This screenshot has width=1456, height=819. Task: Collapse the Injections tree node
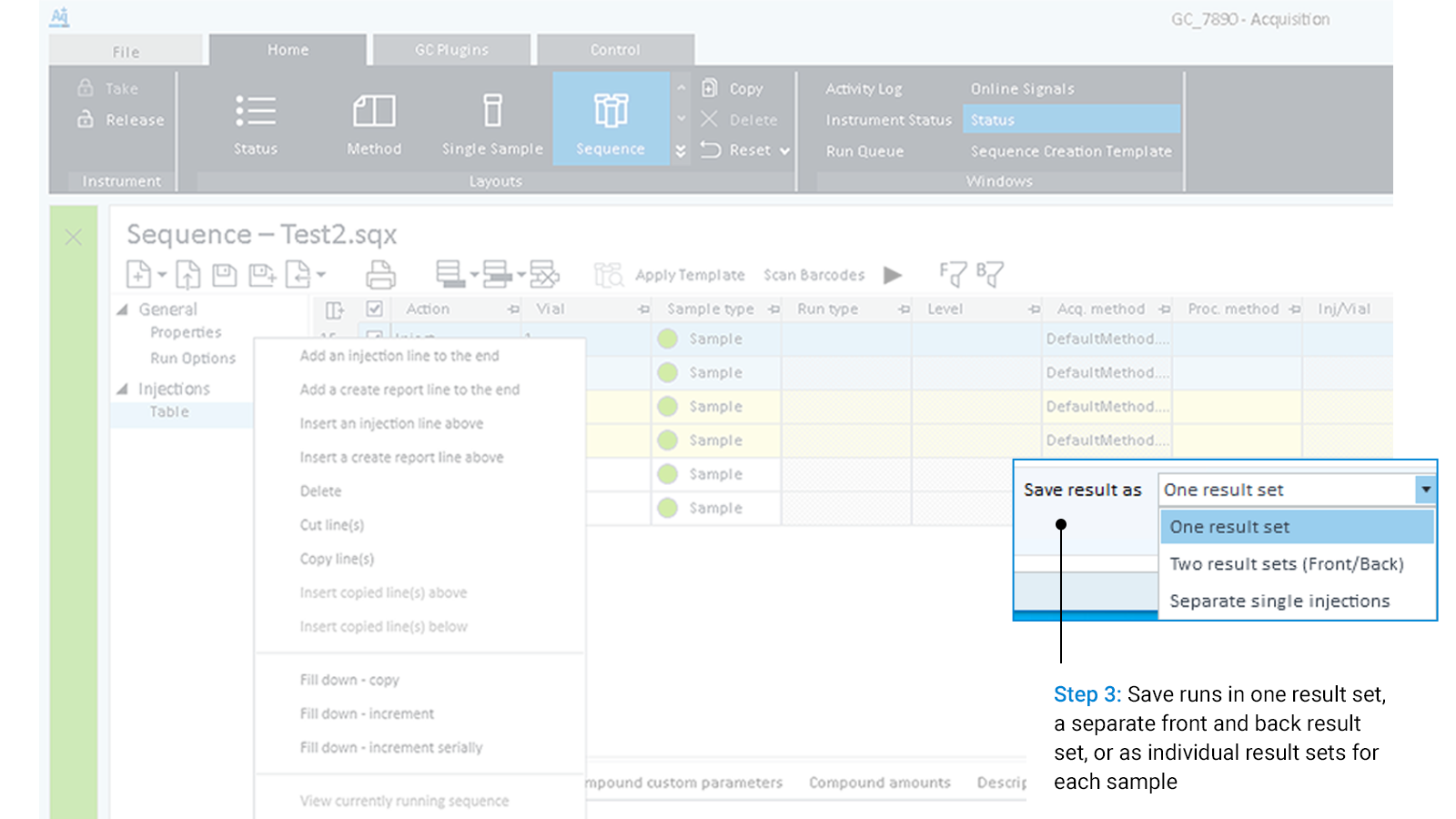tap(122, 389)
